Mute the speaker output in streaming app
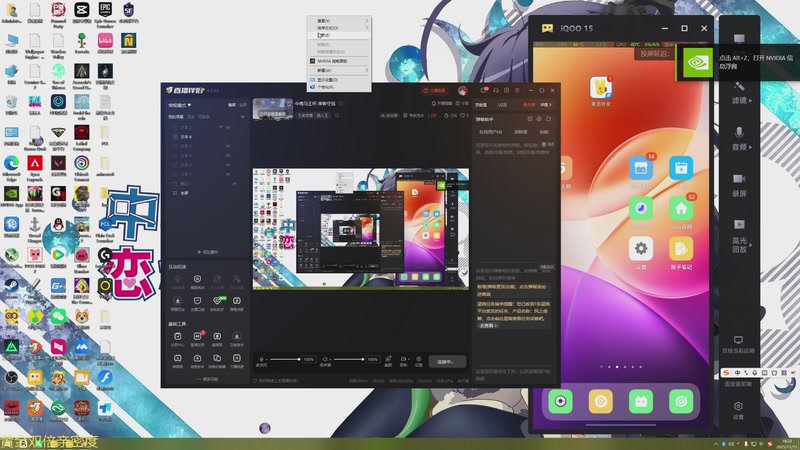The image size is (800, 450). (x=327, y=359)
